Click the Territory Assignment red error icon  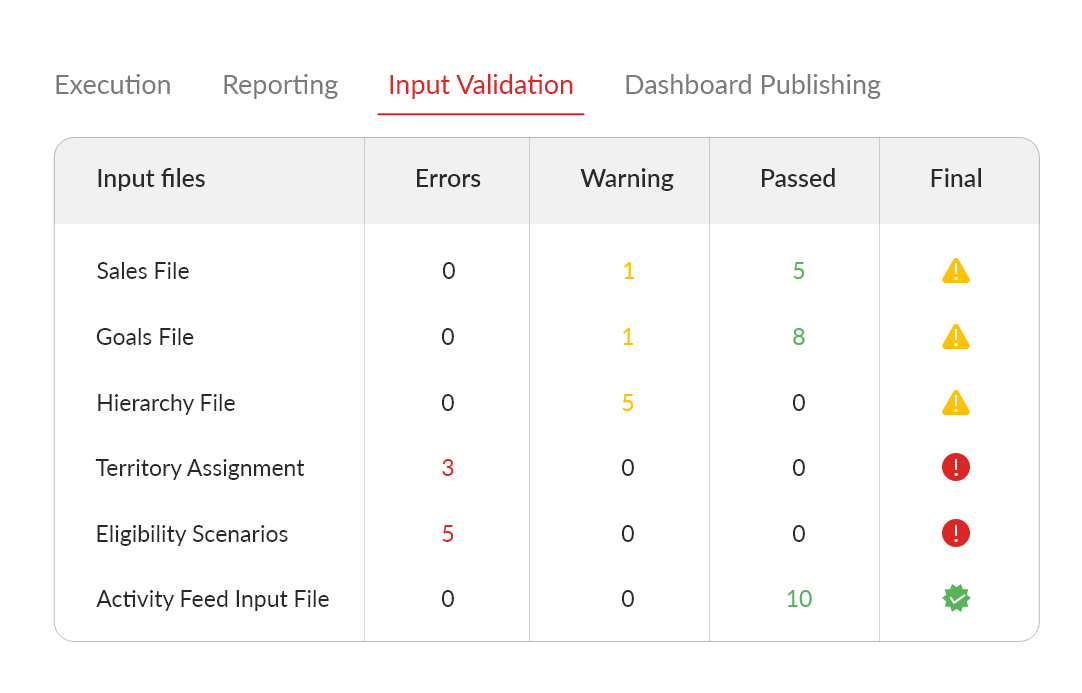(x=956, y=467)
